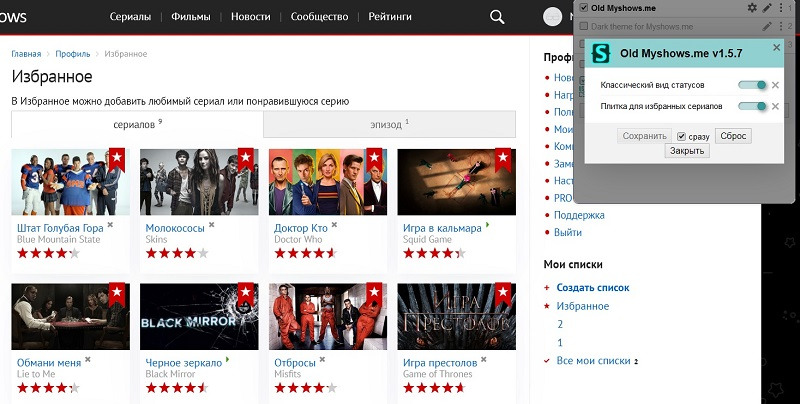Click the green status arrow next to Игра в кальмара
Screen dimensions: 800x404
pyautogui.click(x=487, y=224)
